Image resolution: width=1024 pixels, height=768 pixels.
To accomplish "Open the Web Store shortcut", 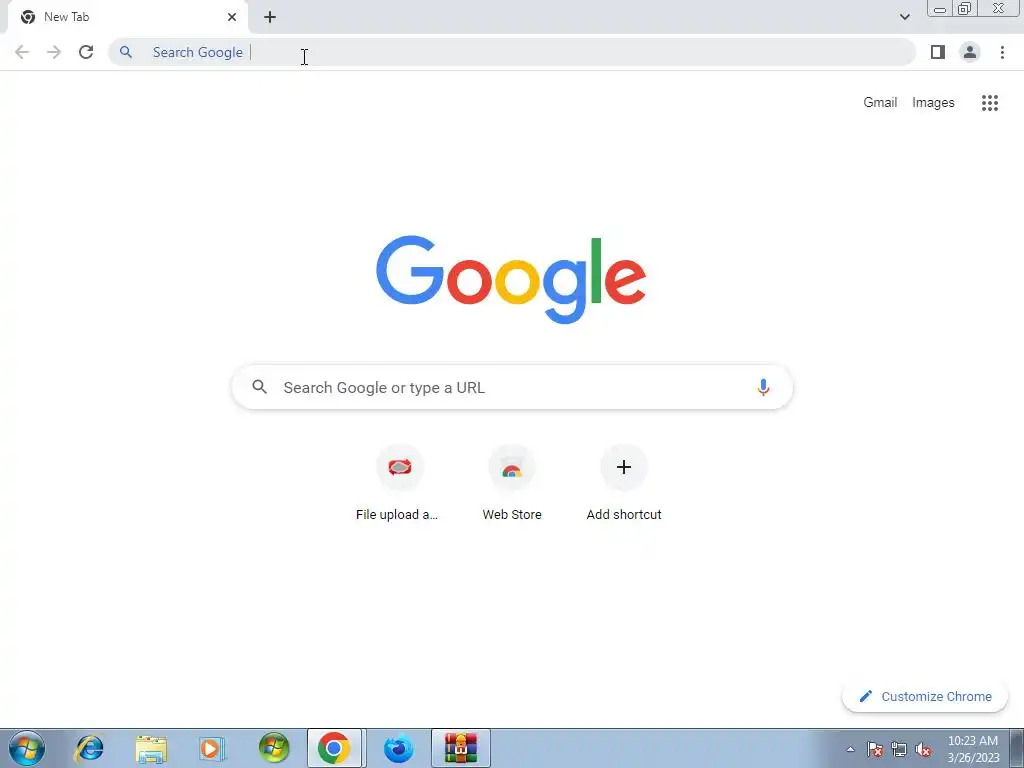I will 512,484.
